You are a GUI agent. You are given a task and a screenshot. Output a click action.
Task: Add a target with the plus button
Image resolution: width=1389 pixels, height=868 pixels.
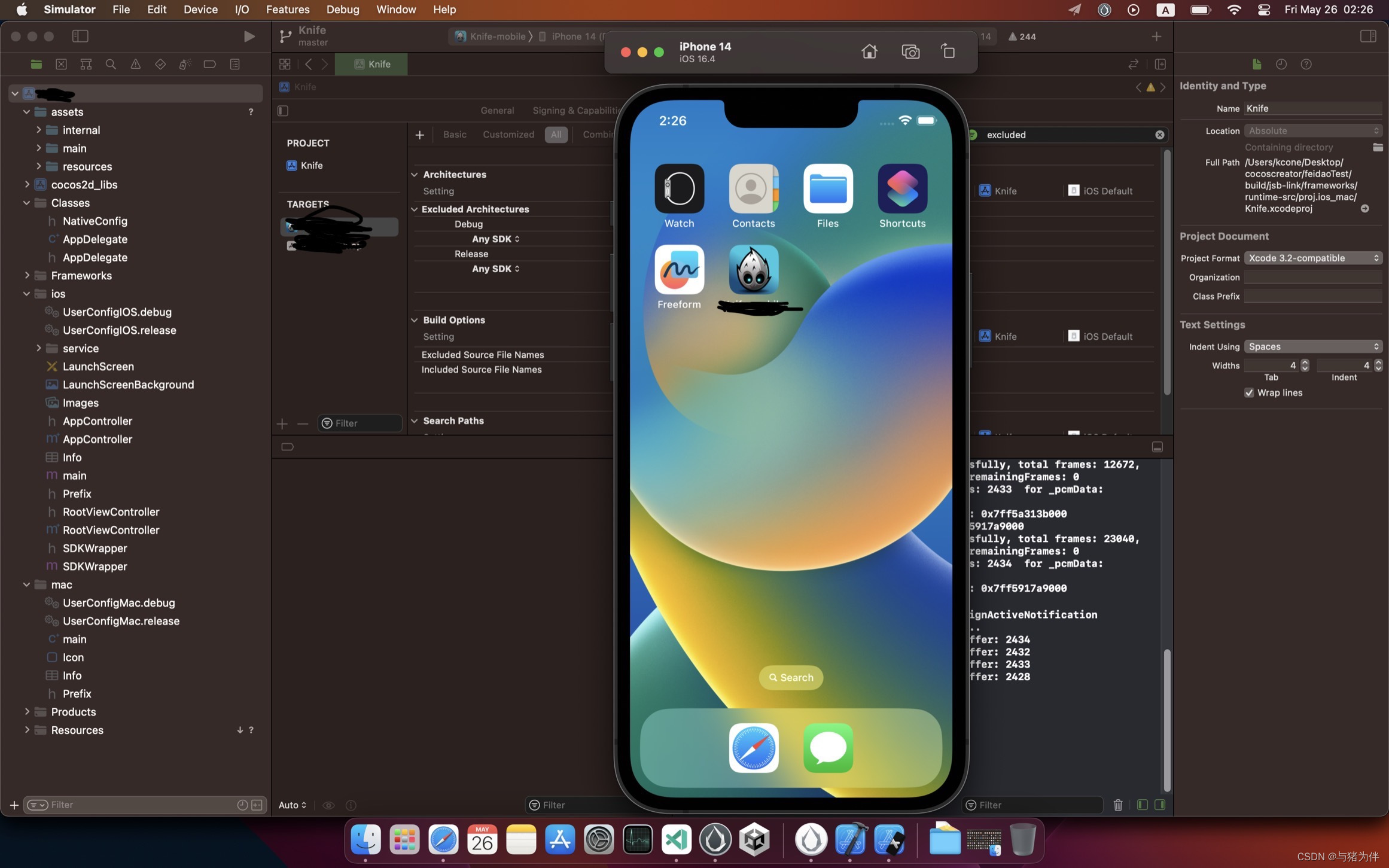coord(282,424)
